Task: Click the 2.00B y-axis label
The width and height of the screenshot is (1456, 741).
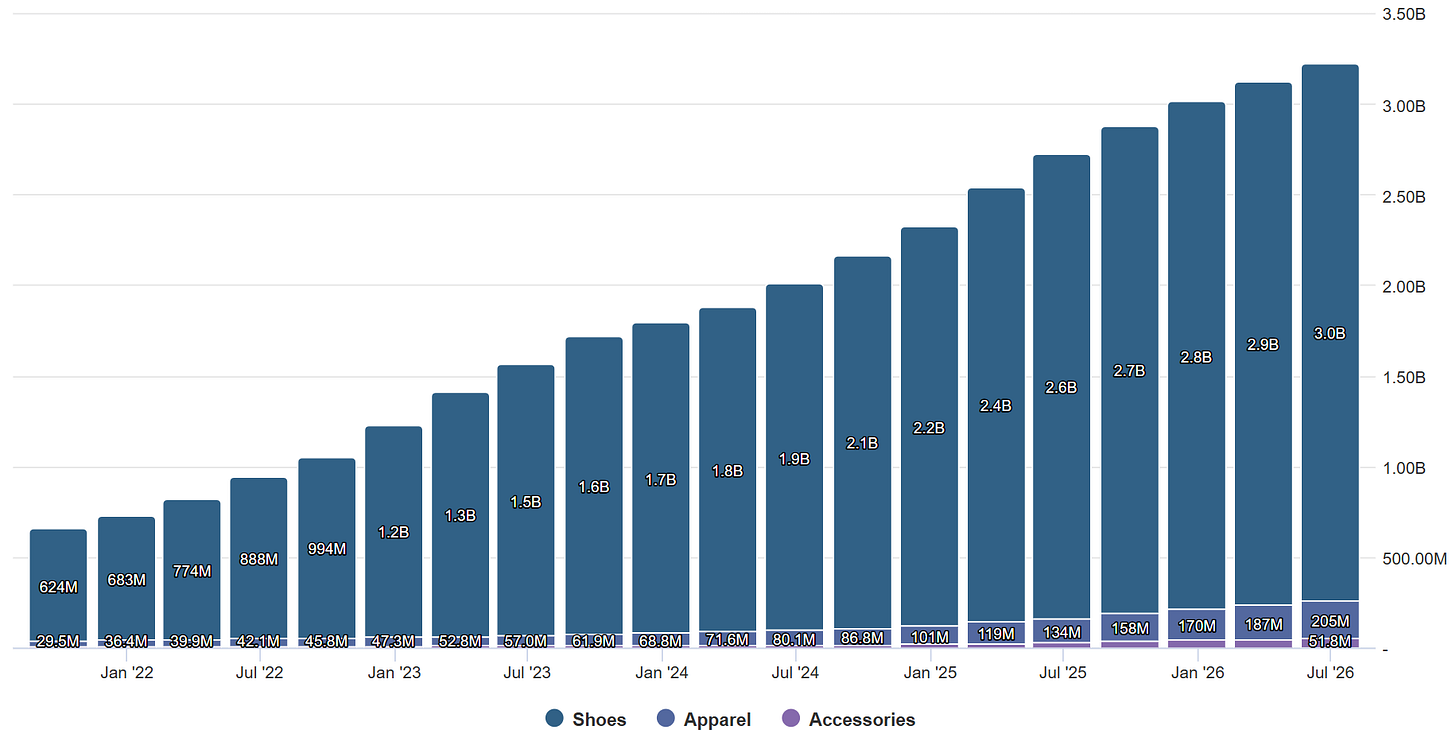Action: tap(1404, 287)
